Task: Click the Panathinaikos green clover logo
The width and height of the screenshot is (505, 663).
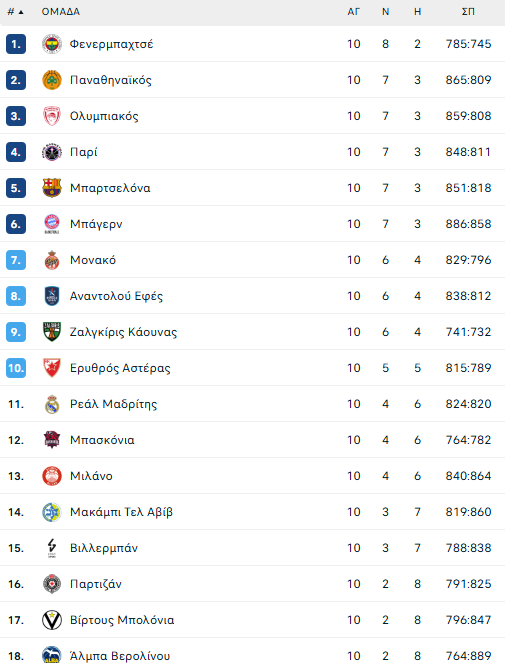Action: click(x=52, y=80)
